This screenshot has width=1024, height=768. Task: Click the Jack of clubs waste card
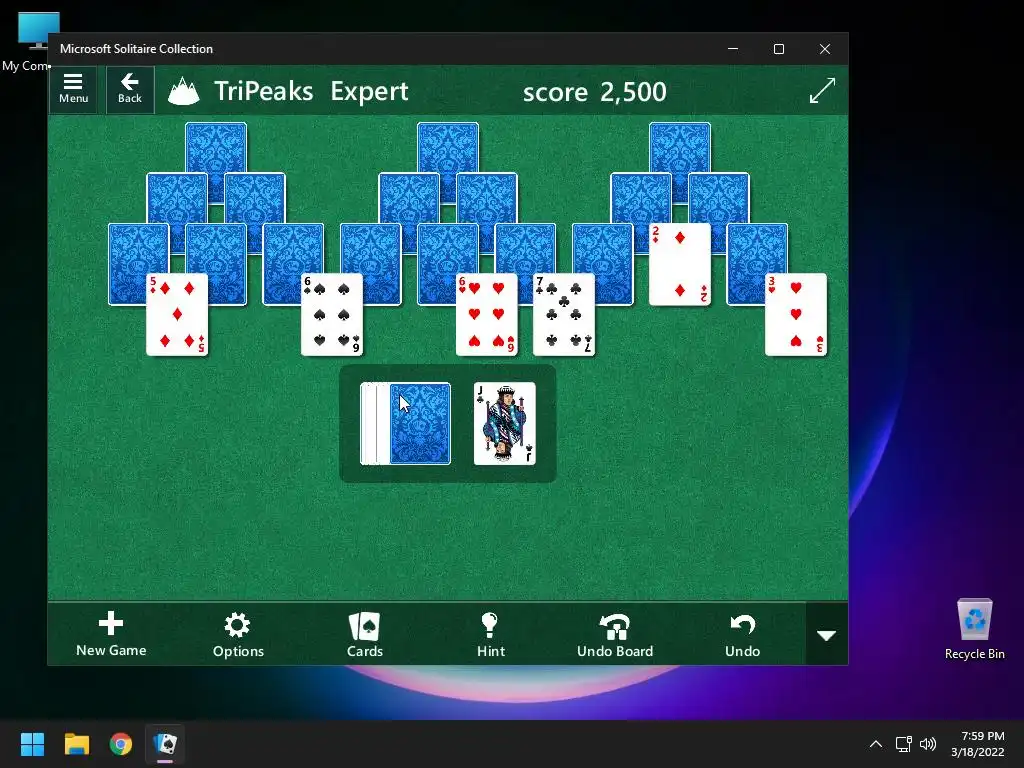tap(504, 423)
